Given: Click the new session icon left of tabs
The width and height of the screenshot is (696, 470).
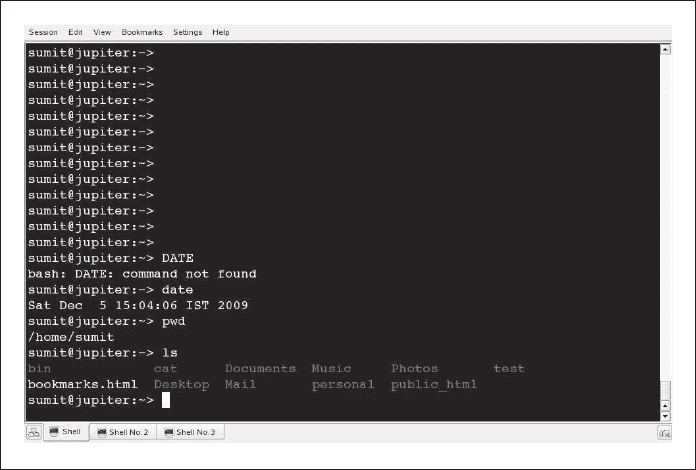Looking at the screenshot, I should 34,432.
